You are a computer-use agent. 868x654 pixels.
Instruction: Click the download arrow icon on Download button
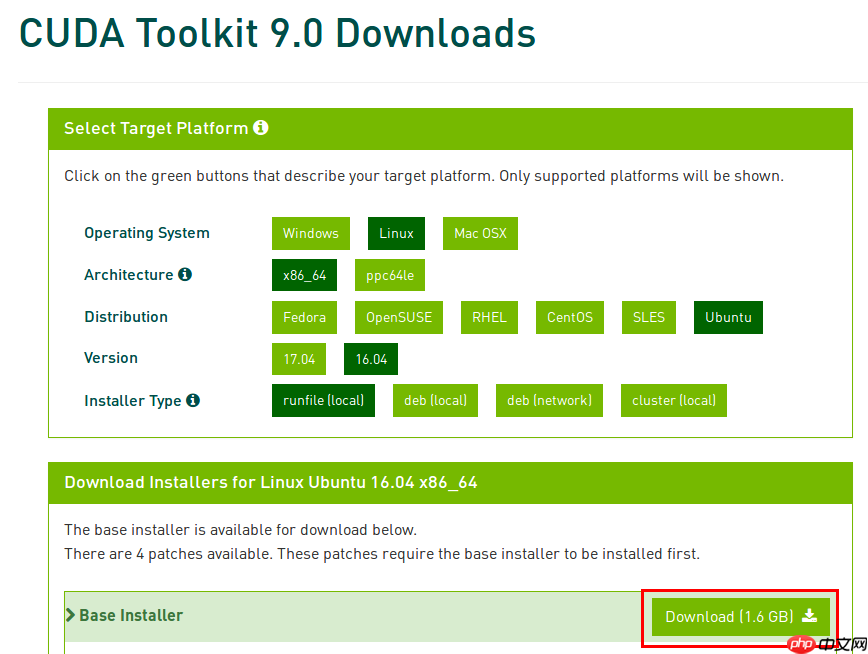(x=809, y=616)
